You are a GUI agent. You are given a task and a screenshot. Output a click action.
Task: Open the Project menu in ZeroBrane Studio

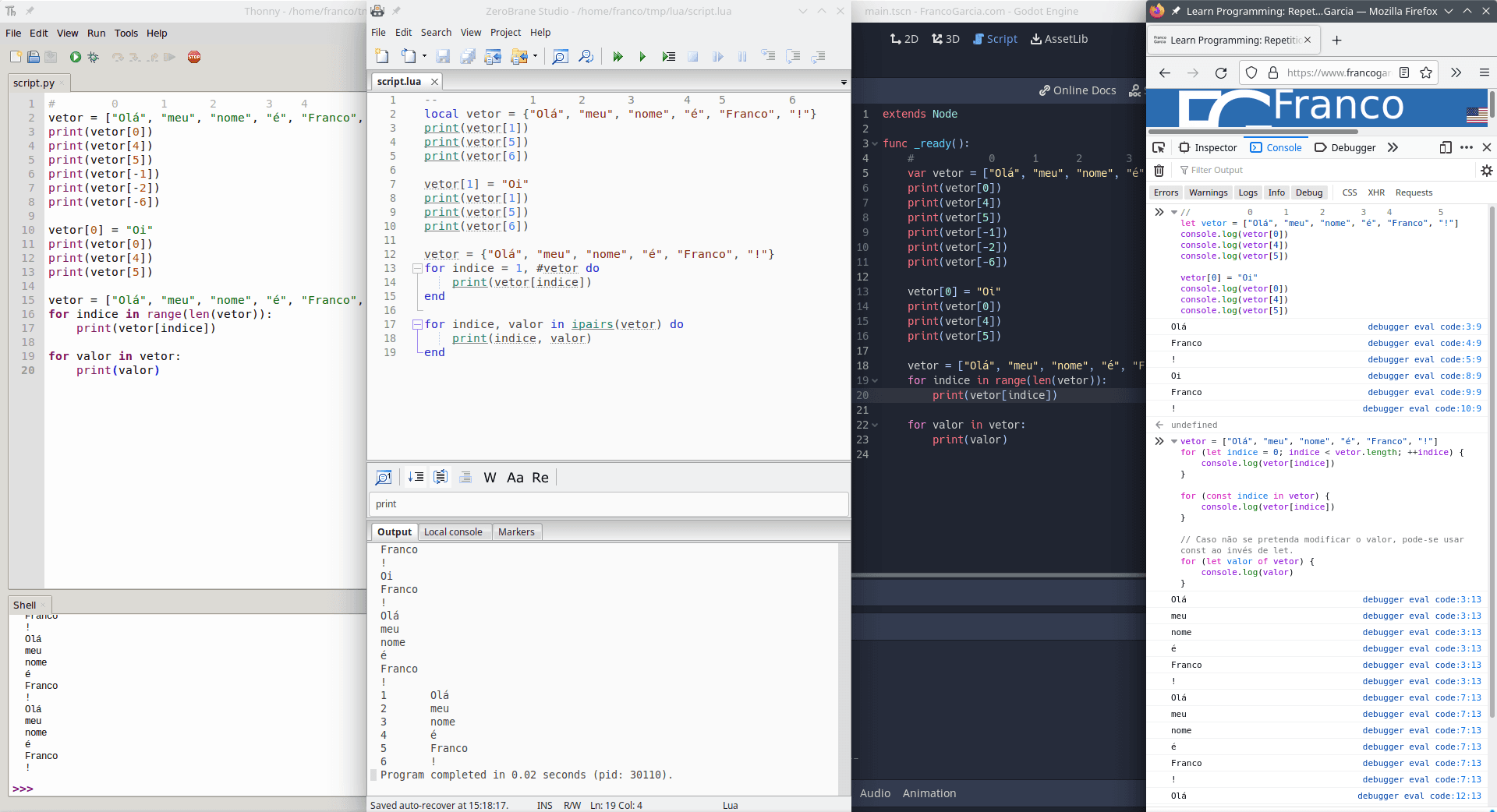(x=505, y=33)
